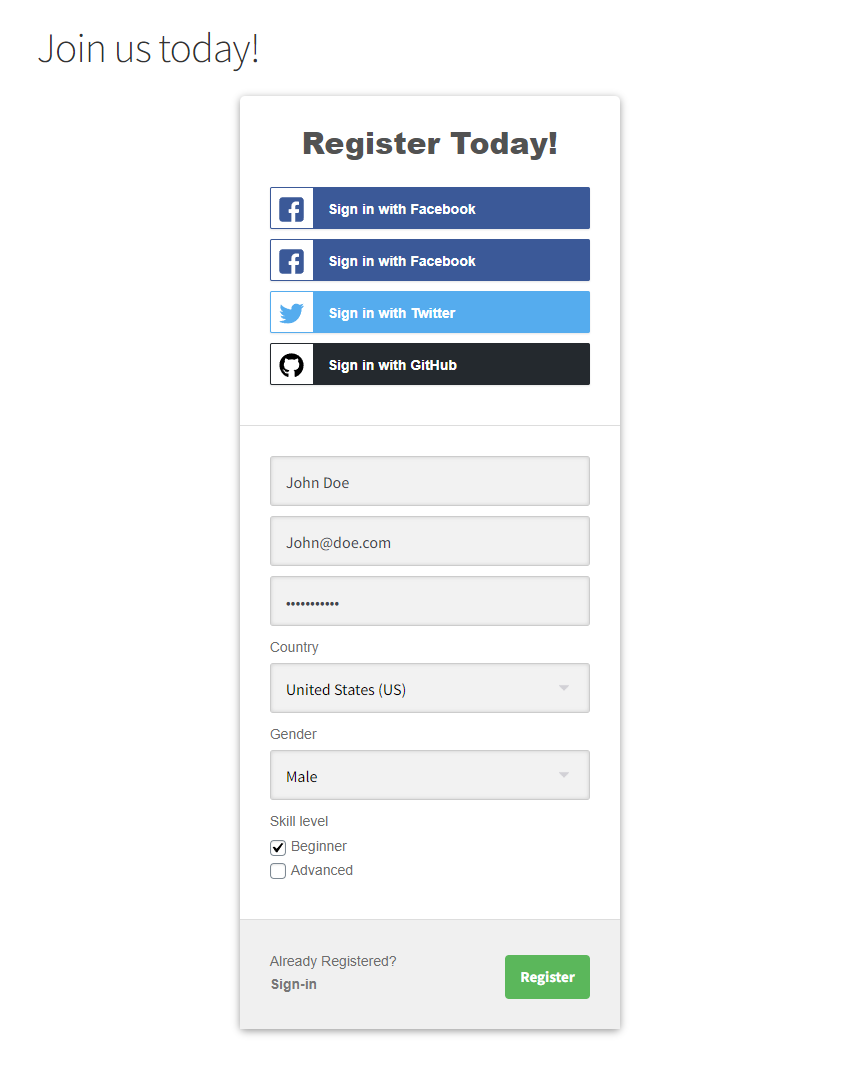Image resolution: width=846 pixels, height=1073 pixels.
Task: Click the "Register Today!" heading
Action: (x=430, y=144)
